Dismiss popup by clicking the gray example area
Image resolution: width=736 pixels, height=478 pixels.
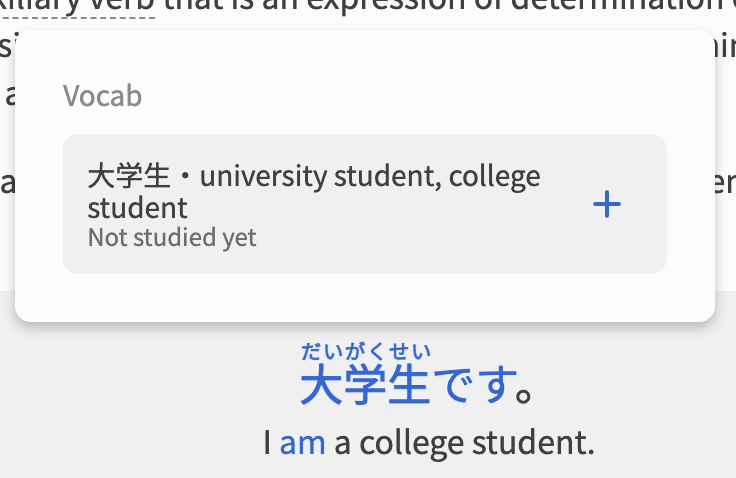[x=141, y=399]
